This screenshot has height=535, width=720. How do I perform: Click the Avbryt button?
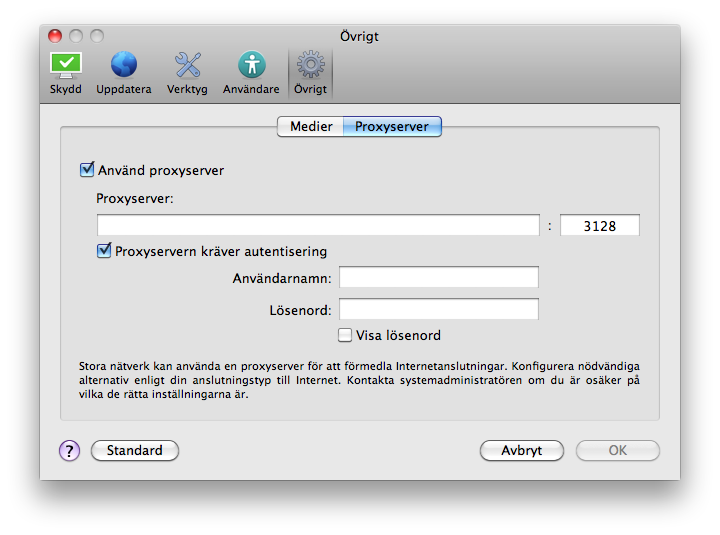[x=522, y=451]
